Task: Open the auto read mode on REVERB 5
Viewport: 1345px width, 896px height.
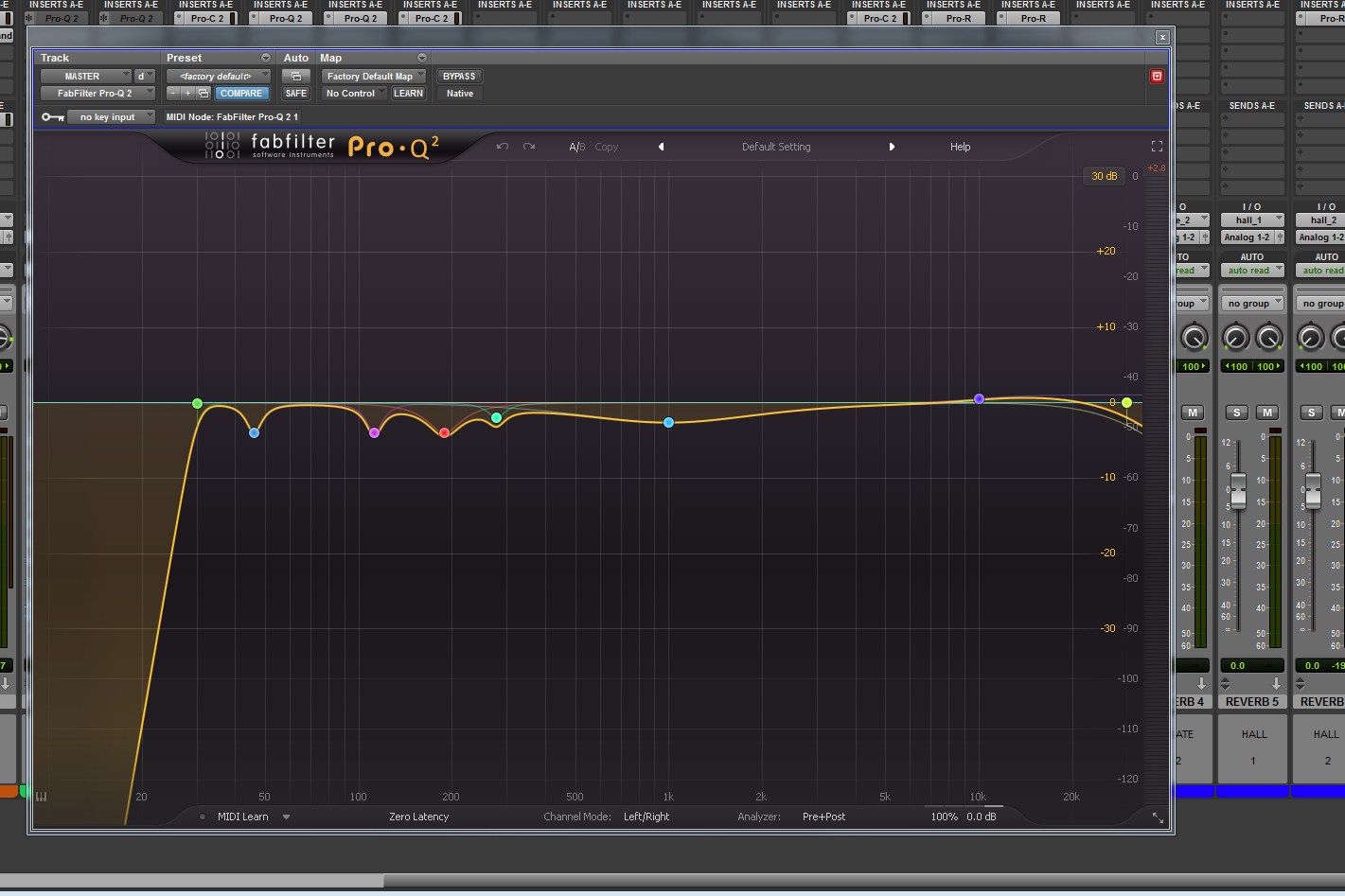Action: click(1252, 270)
